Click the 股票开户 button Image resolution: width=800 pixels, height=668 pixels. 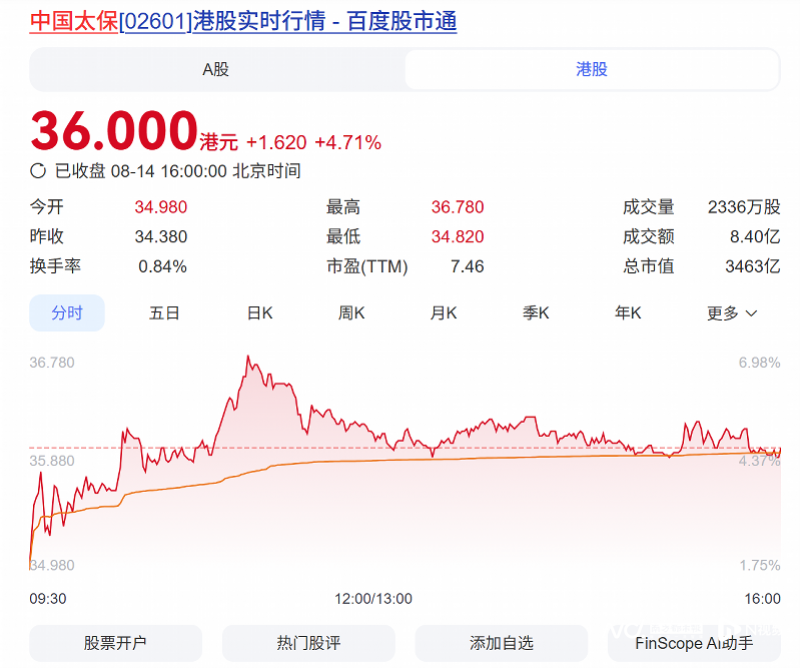[x=115, y=643]
